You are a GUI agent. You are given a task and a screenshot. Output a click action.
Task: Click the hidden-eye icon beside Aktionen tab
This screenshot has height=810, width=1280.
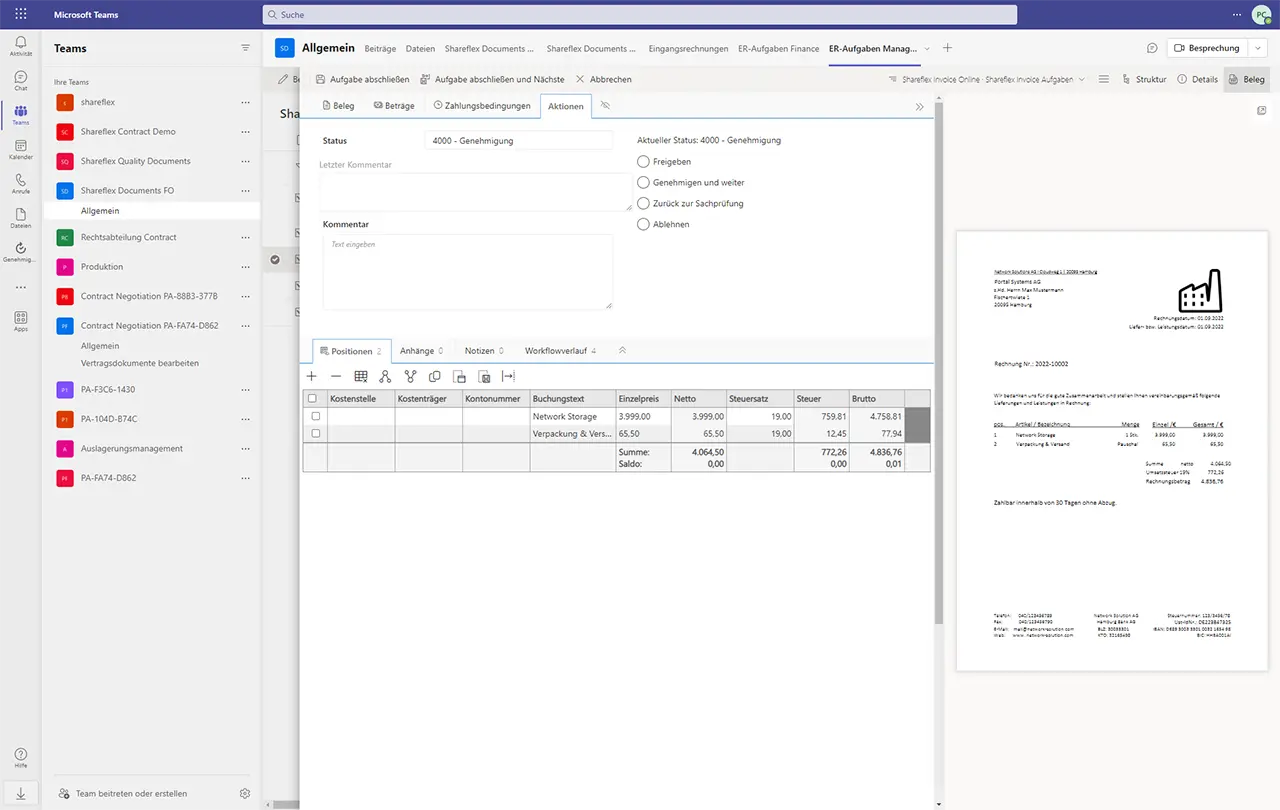tap(605, 105)
